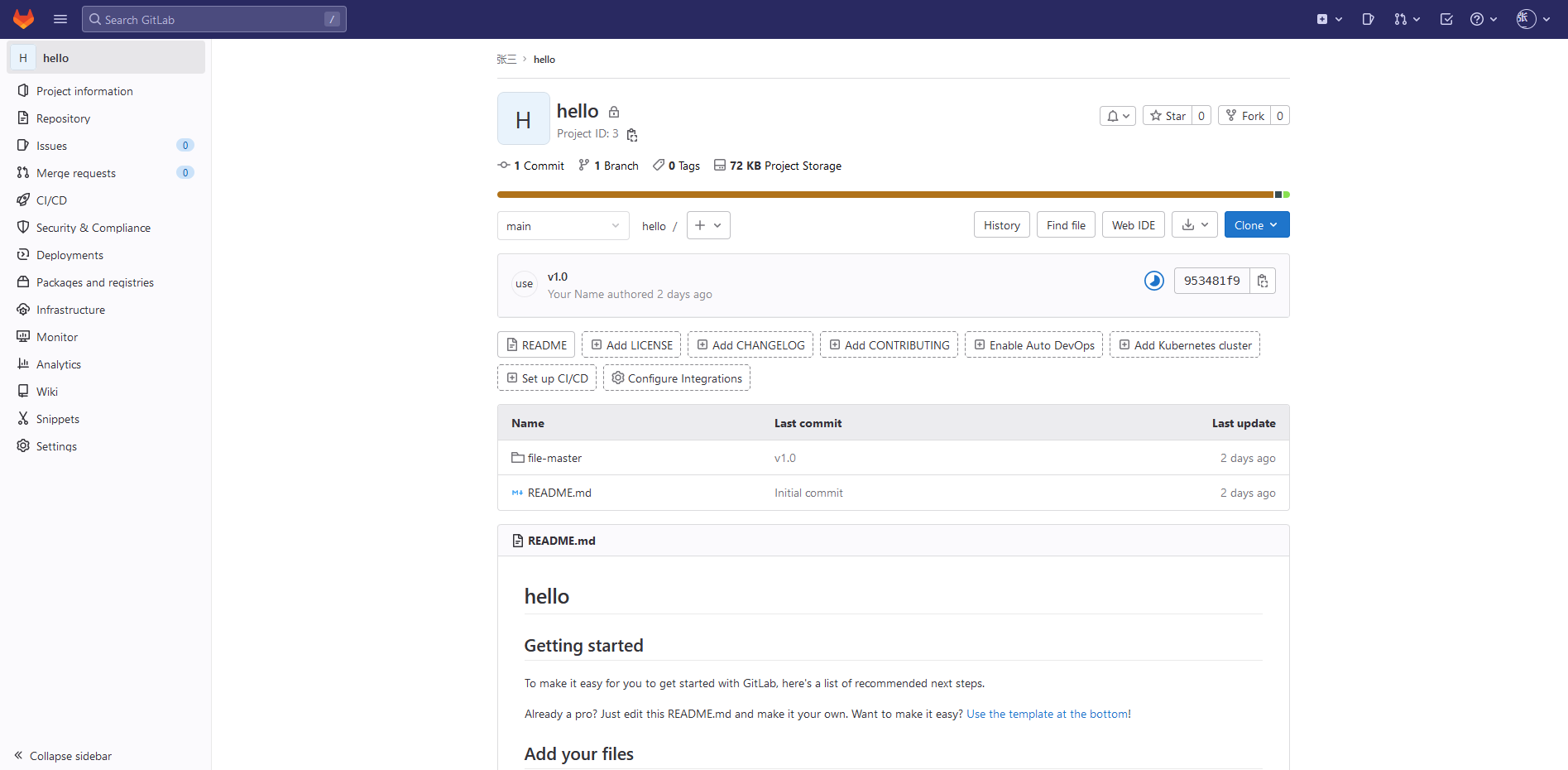The image size is (1568, 770).
Task: Open the add file plus dropdown
Action: [x=708, y=225]
